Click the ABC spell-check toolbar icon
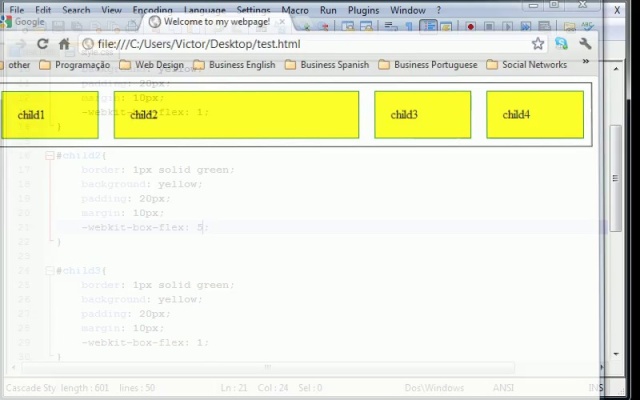This screenshot has height=400, width=640. 587,27
